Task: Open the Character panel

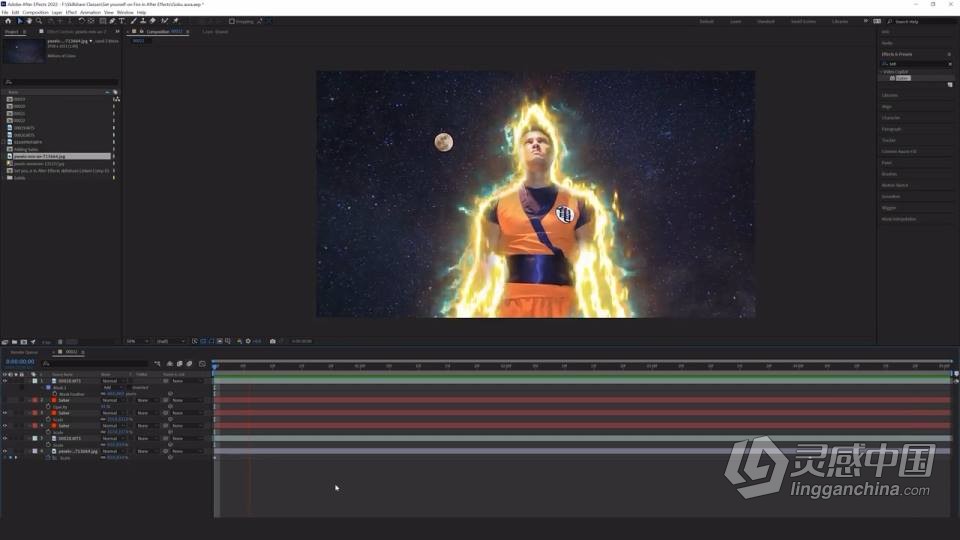Action: (891, 118)
